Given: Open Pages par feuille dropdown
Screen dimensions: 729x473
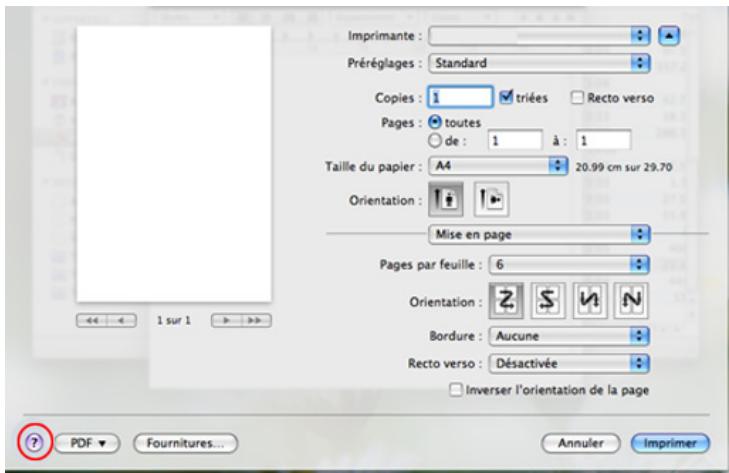Looking at the screenshot, I should [569, 265].
